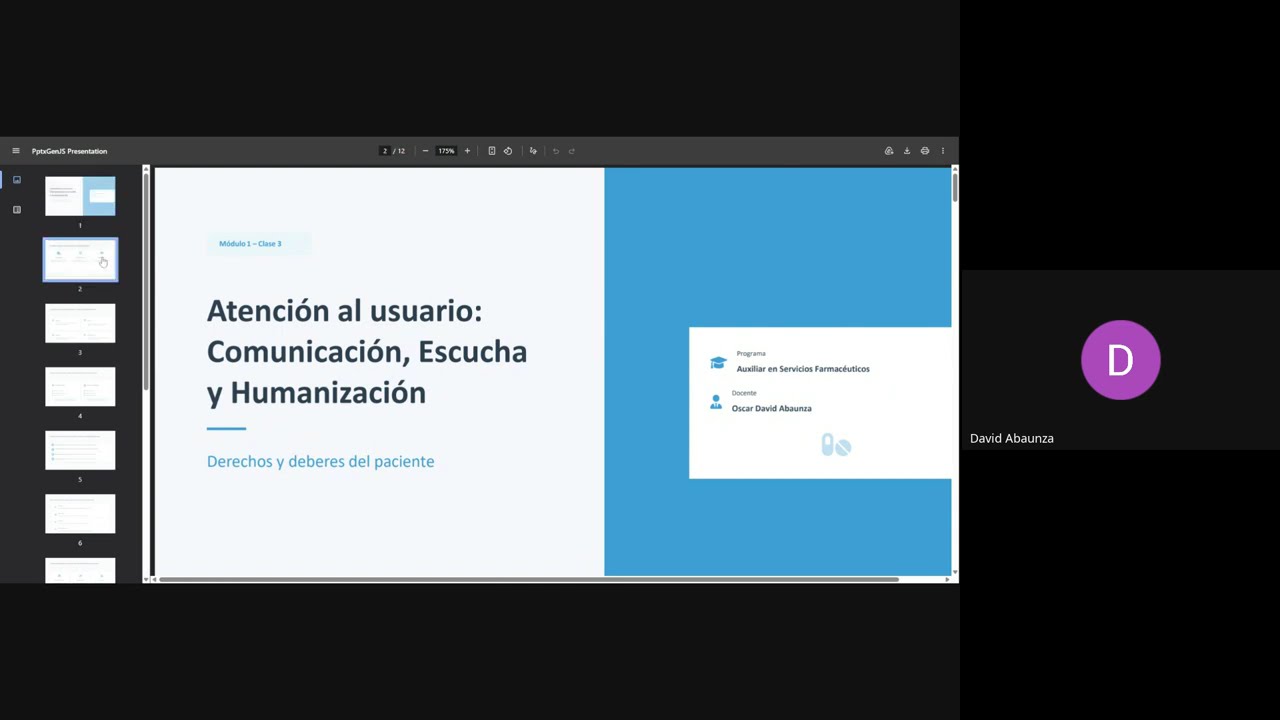Open document outline view in sidebar
Screen dimensions: 1280x720
click(16, 210)
